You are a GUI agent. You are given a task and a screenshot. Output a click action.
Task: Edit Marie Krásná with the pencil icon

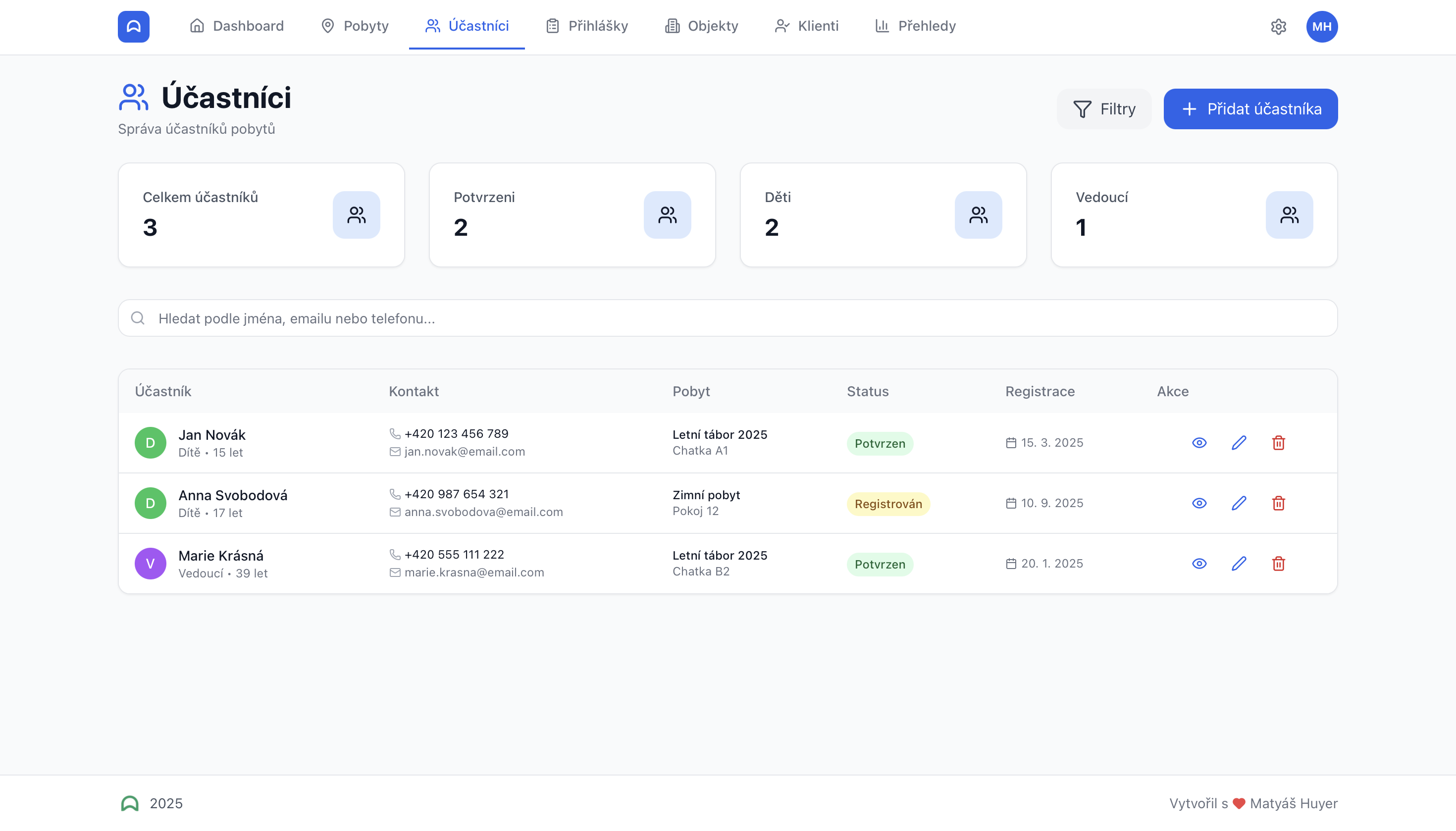pos(1239,563)
